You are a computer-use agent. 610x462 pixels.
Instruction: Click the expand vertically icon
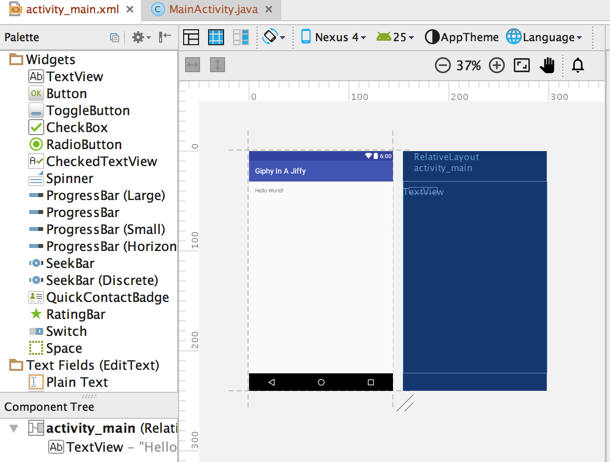pos(217,65)
